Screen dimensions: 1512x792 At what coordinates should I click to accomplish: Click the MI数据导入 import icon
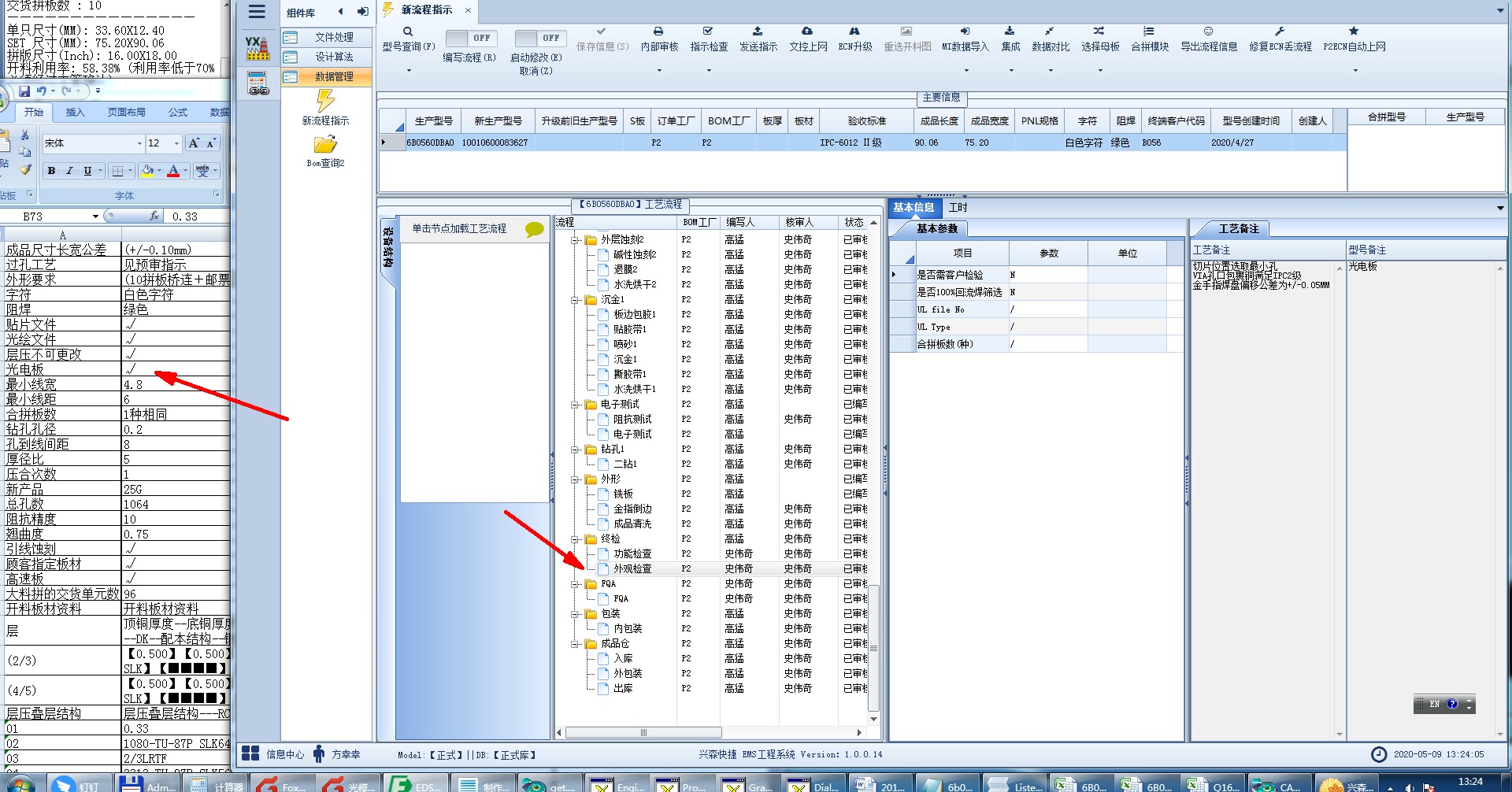click(x=965, y=31)
